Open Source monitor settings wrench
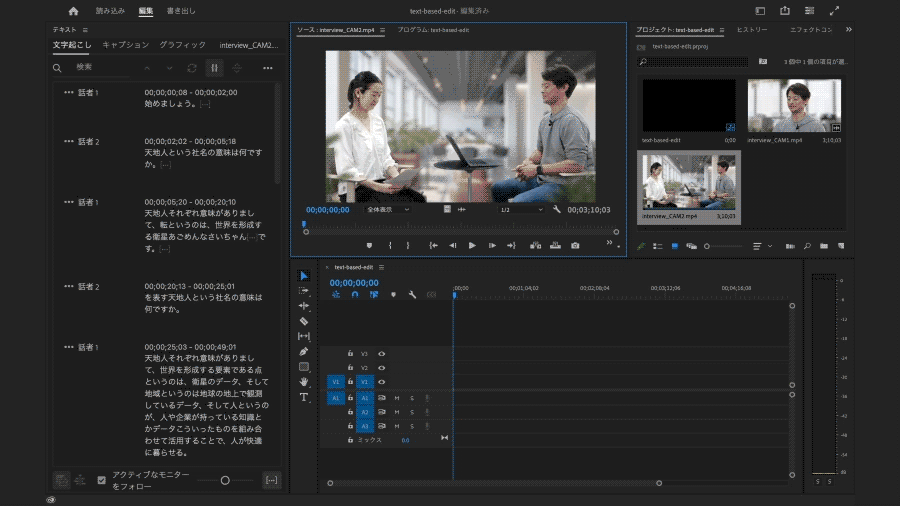Viewport: 900px width, 506px height. click(556, 209)
